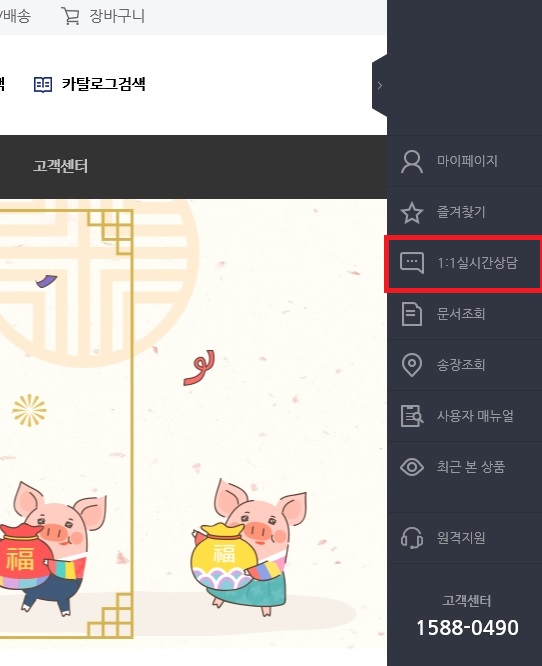Click the catalog book icon
This screenshot has width=542, height=666.
(x=42, y=85)
